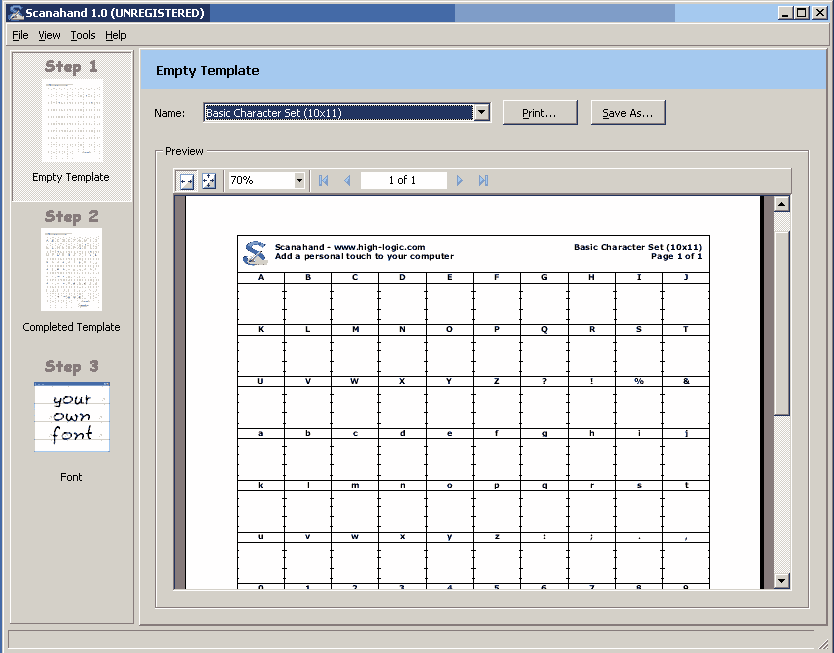This screenshot has width=834, height=653.
Task: Click the Scanahand title bar icon
Action: [16, 13]
